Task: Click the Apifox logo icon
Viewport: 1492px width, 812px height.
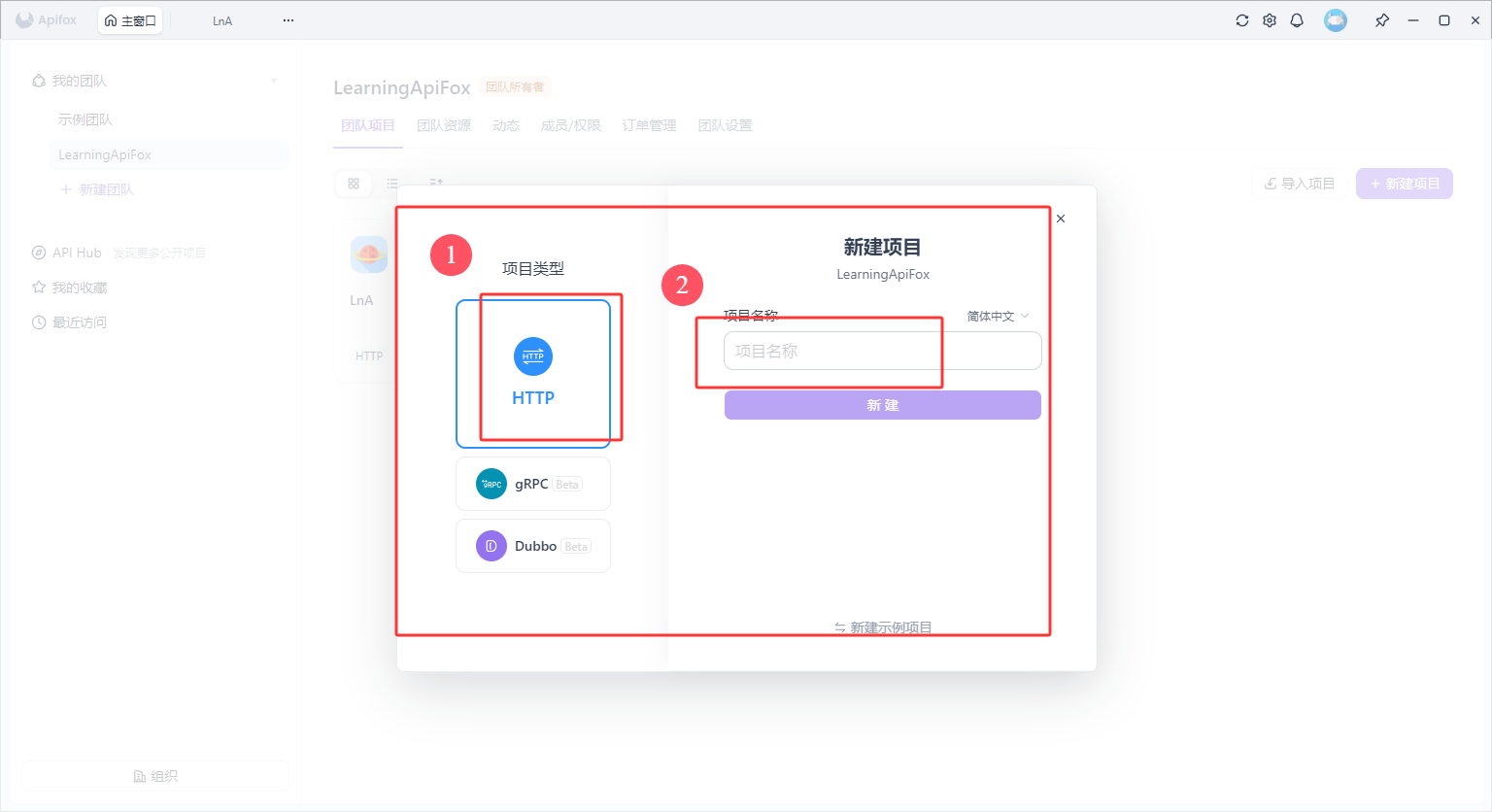Action: (24, 20)
